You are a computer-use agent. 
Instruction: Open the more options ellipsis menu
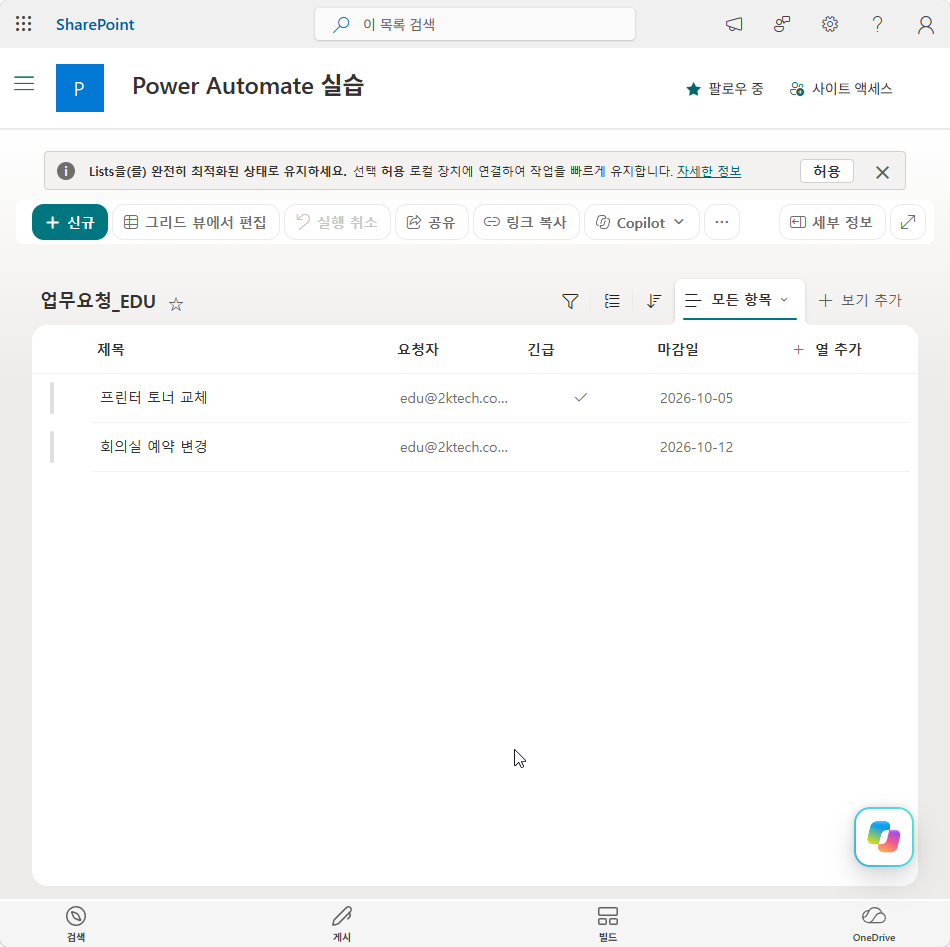click(722, 222)
